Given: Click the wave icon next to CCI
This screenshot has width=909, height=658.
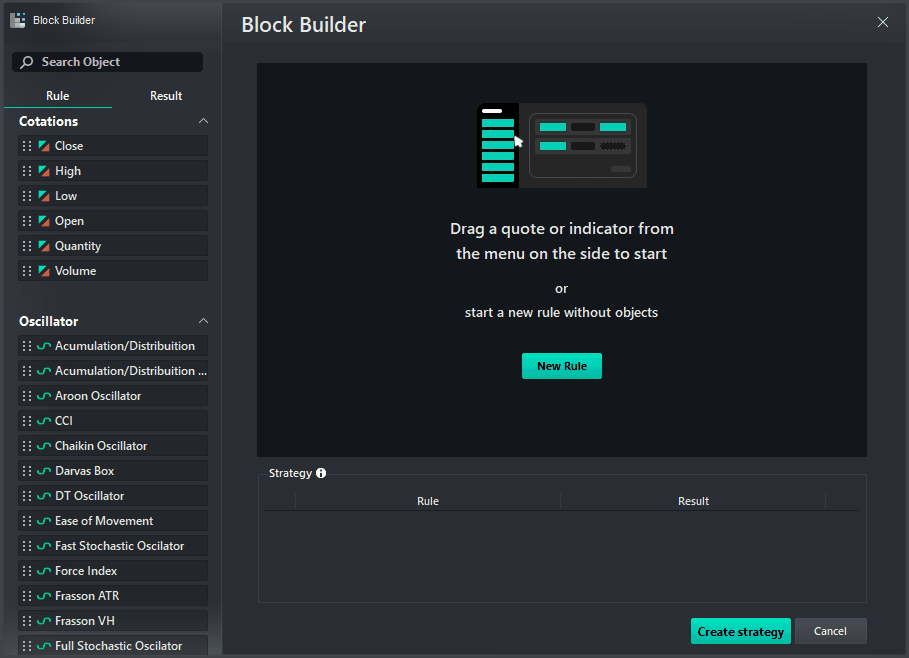Looking at the screenshot, I should tap(44, 421).
